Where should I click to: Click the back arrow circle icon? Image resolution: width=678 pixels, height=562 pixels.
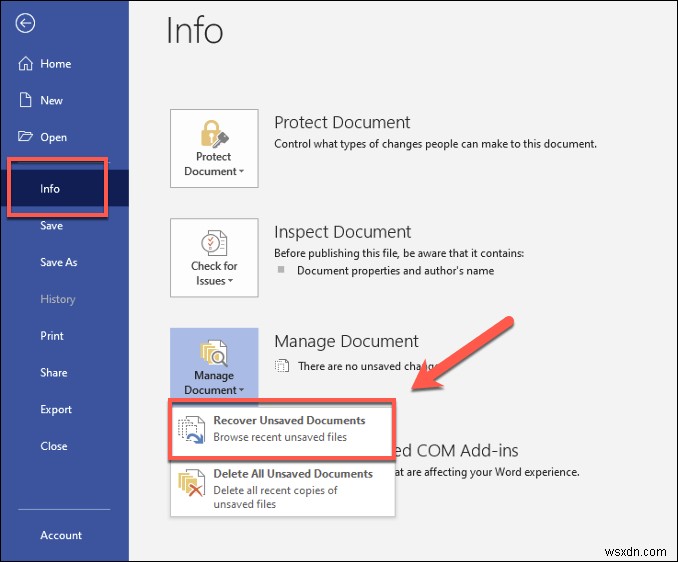25,23
